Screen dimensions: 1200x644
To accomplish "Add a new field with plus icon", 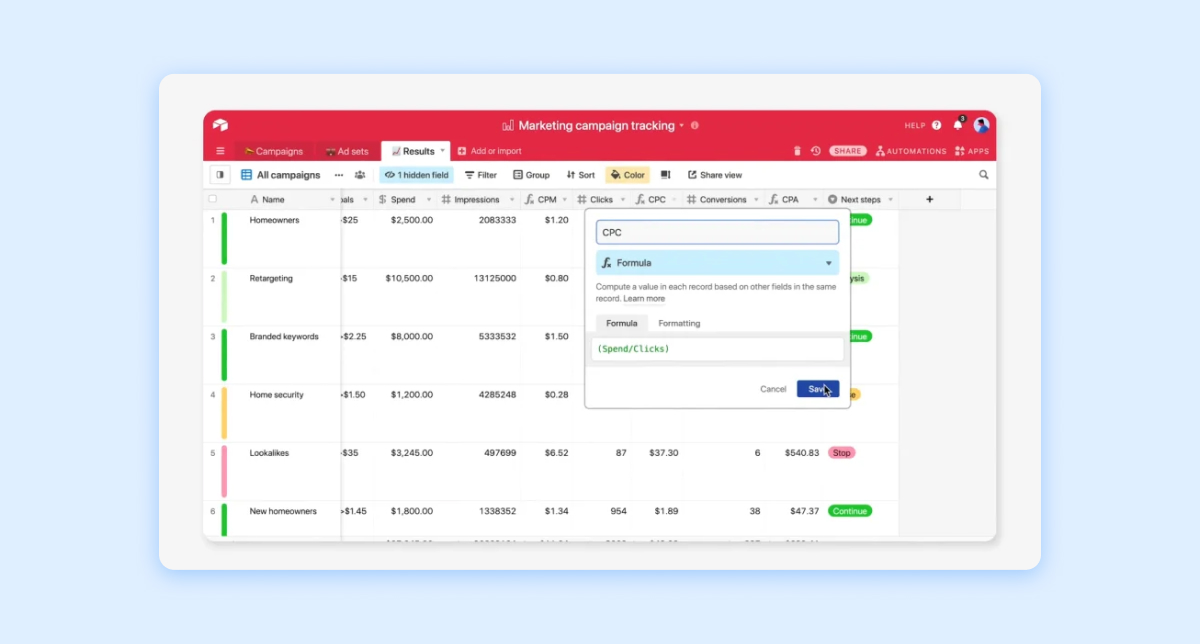I will tap(929, 200).
